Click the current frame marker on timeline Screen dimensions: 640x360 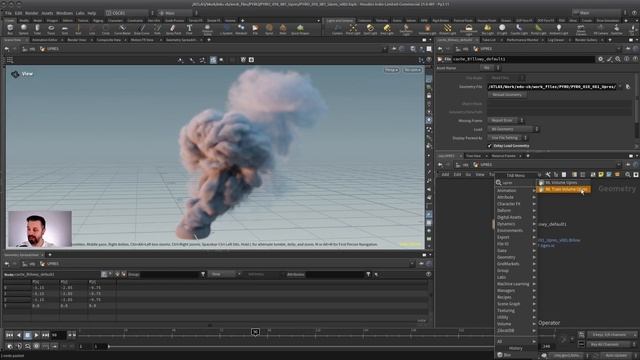[x=256, y=332]
